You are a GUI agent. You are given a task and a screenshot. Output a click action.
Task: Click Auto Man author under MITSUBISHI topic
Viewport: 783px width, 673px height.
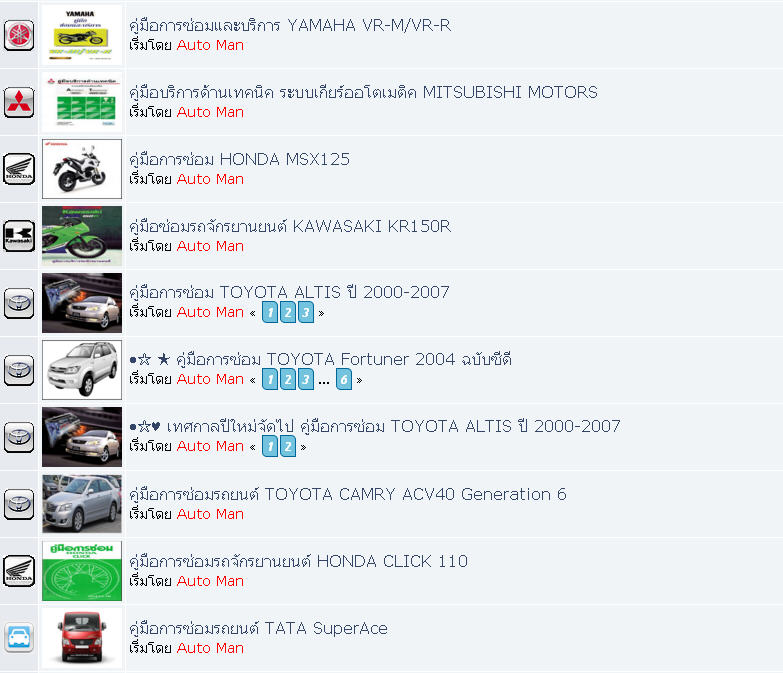tap(210, 112)
